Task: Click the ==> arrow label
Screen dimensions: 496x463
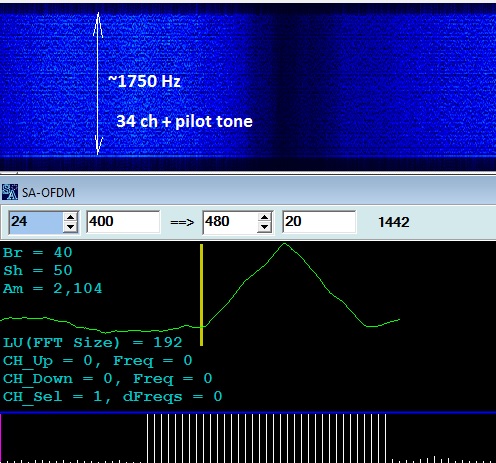Action: [182, 222]
